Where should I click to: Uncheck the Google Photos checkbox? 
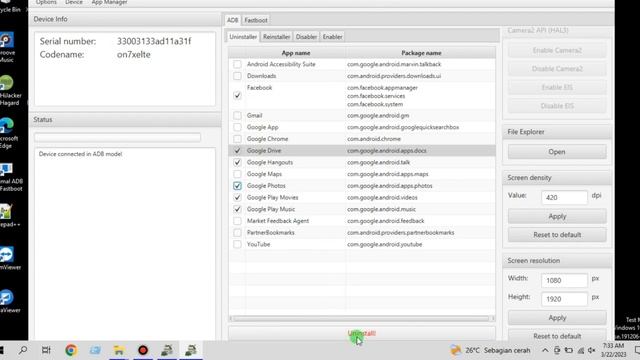click(x=237, y=186)
